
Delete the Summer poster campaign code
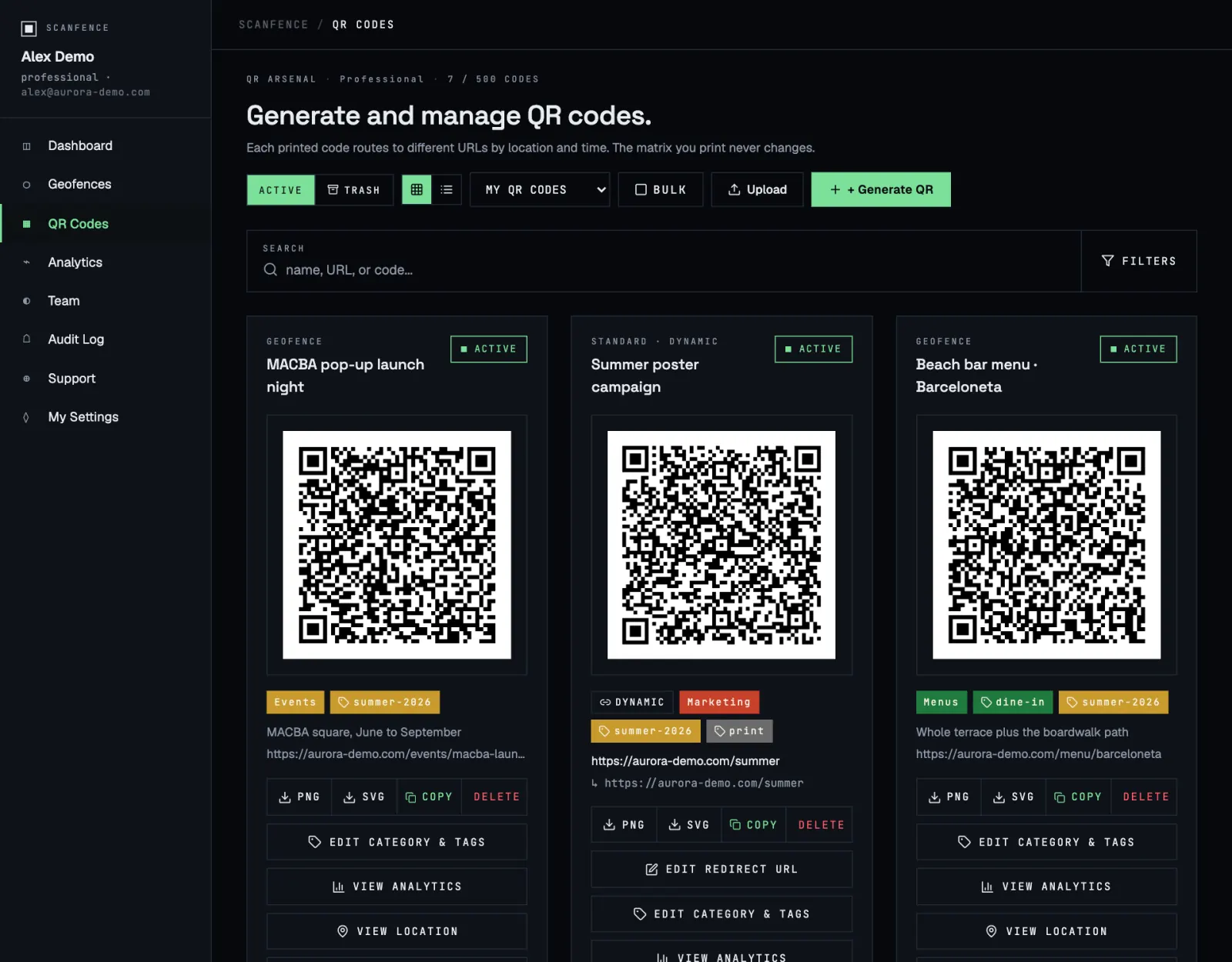coord(819,824)
